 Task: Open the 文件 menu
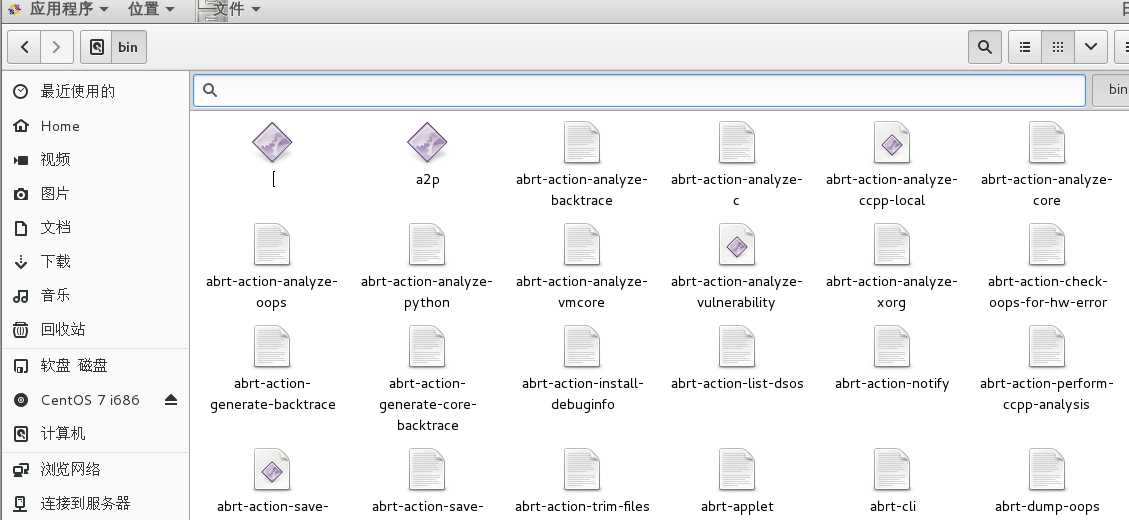click(x=230, y=9)
